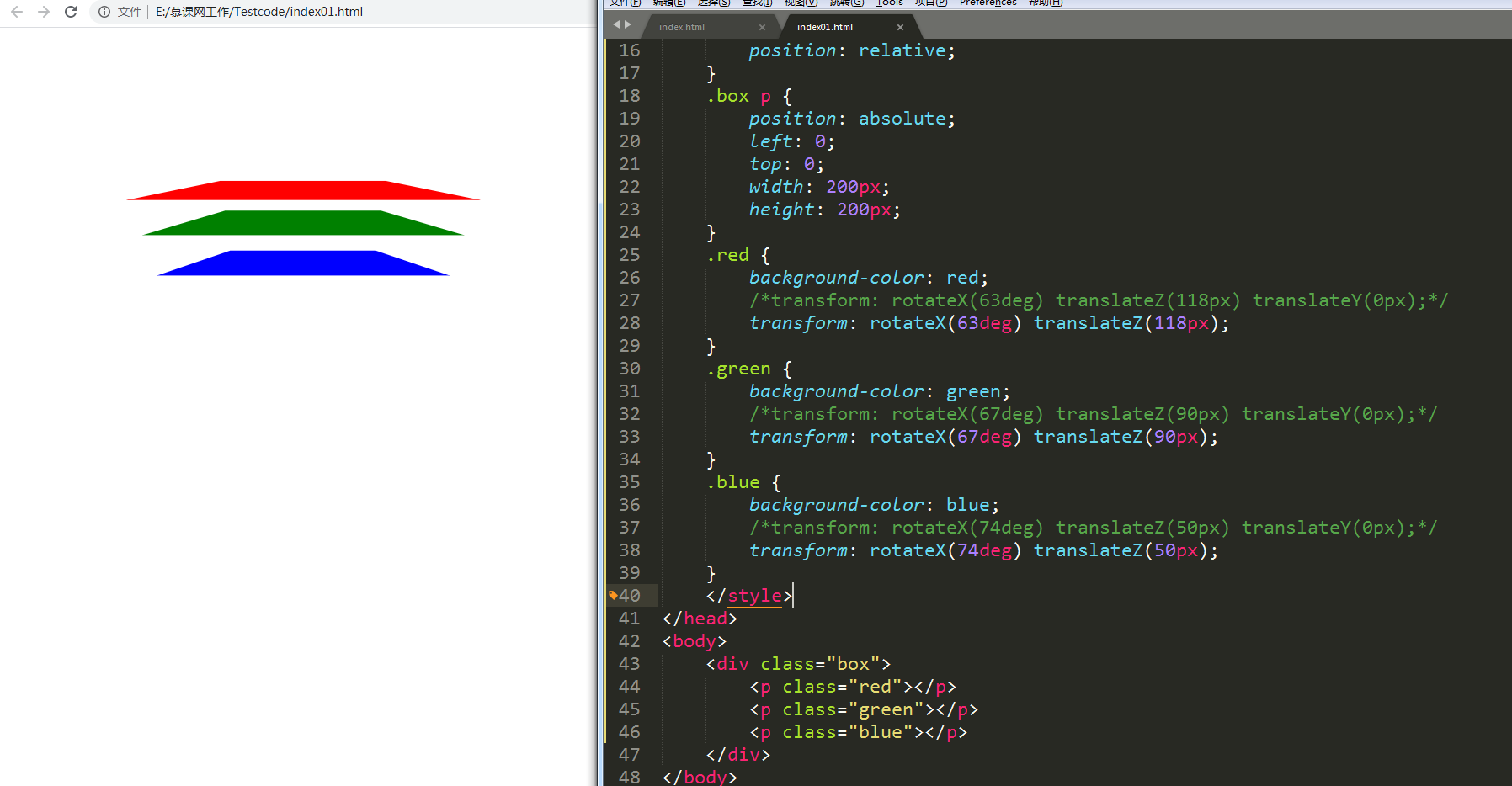The height and width of the screenshot is (786, 1512).
Task: Click line number 28 in the gutter
Action: 630,323
